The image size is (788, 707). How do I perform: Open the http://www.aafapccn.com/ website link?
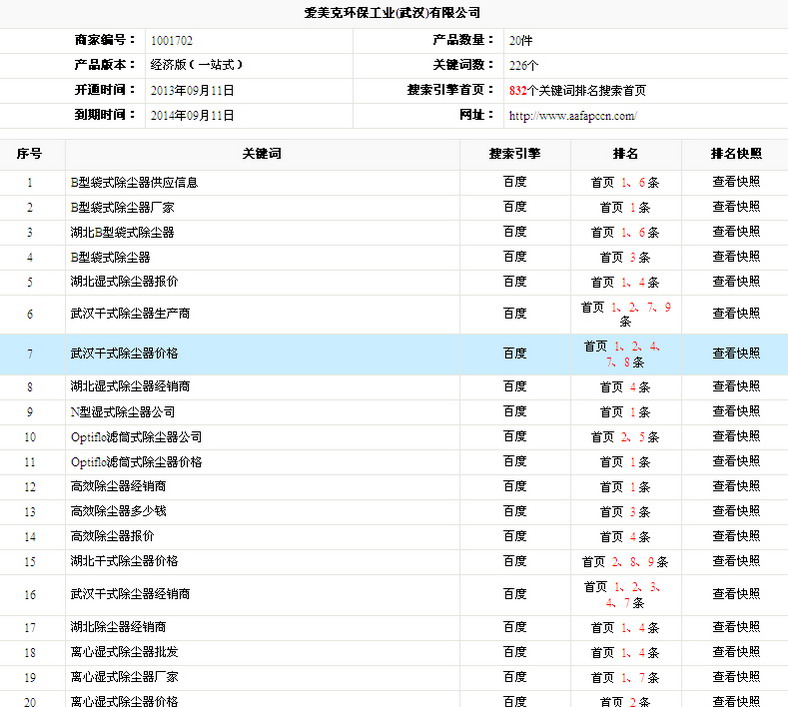[x=572, y=116]
